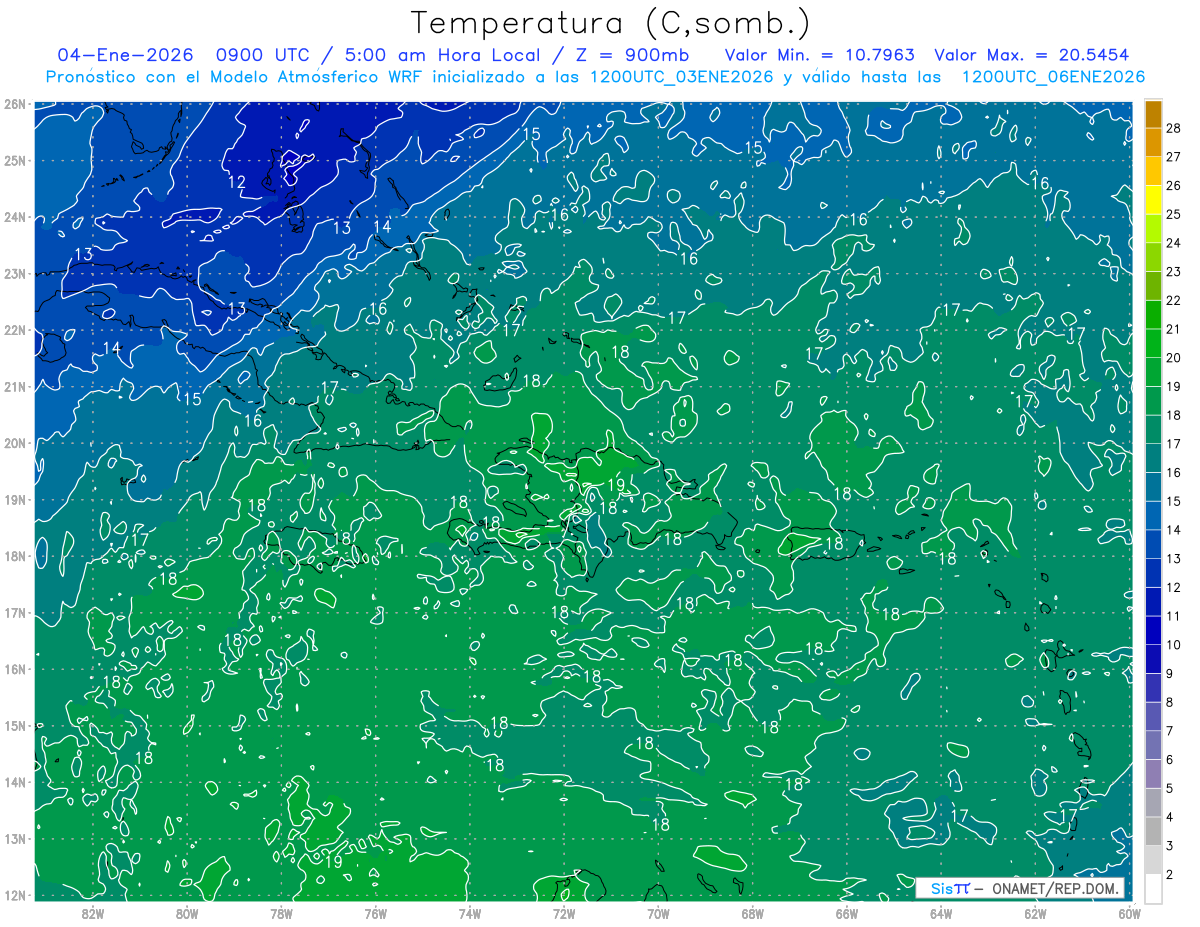Click the '78W' longitude axis label
Screen dimensions: 1200x927
tap(281, 913)
